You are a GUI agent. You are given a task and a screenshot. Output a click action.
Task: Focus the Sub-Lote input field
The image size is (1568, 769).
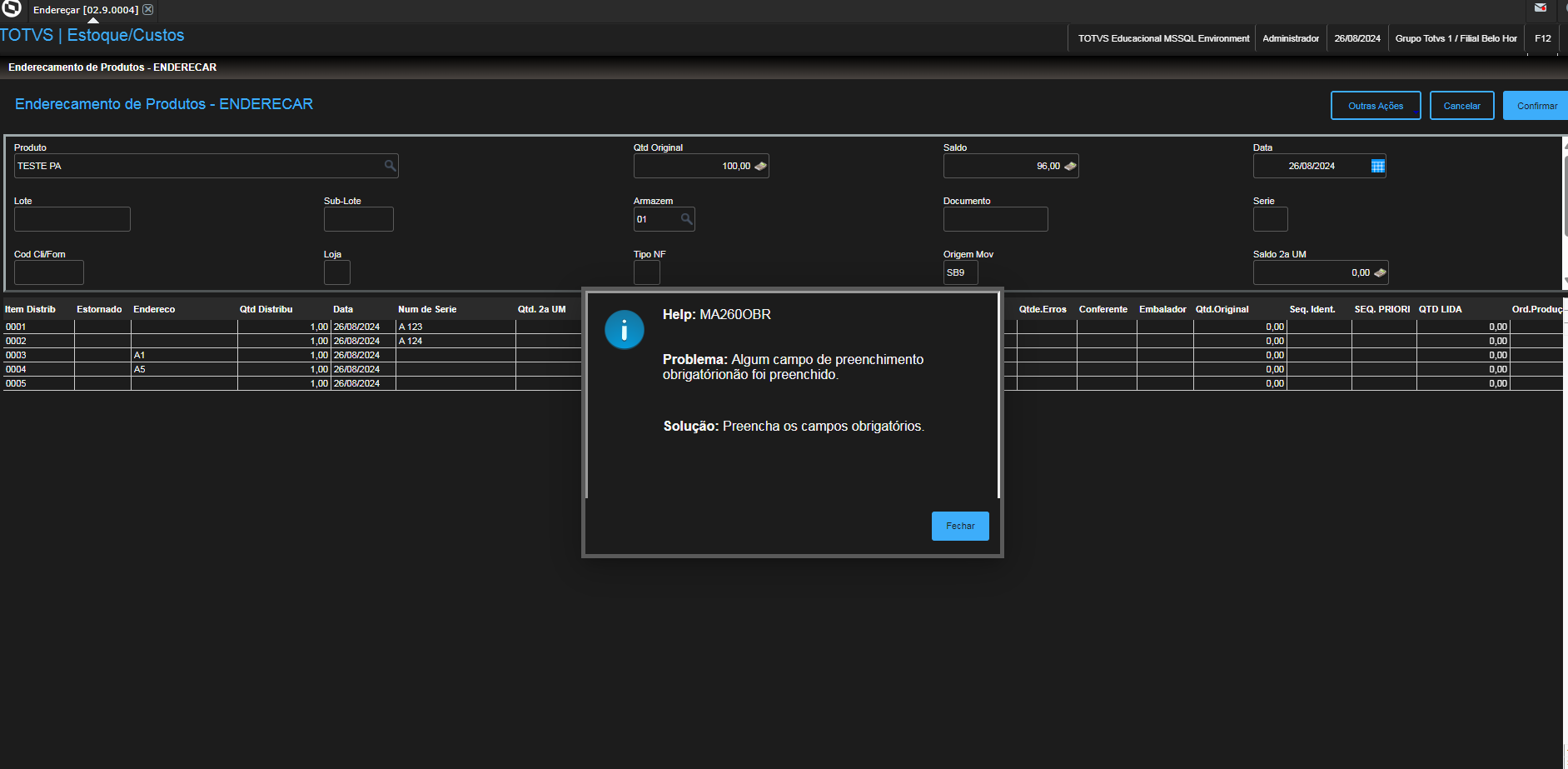coord(359,219)
